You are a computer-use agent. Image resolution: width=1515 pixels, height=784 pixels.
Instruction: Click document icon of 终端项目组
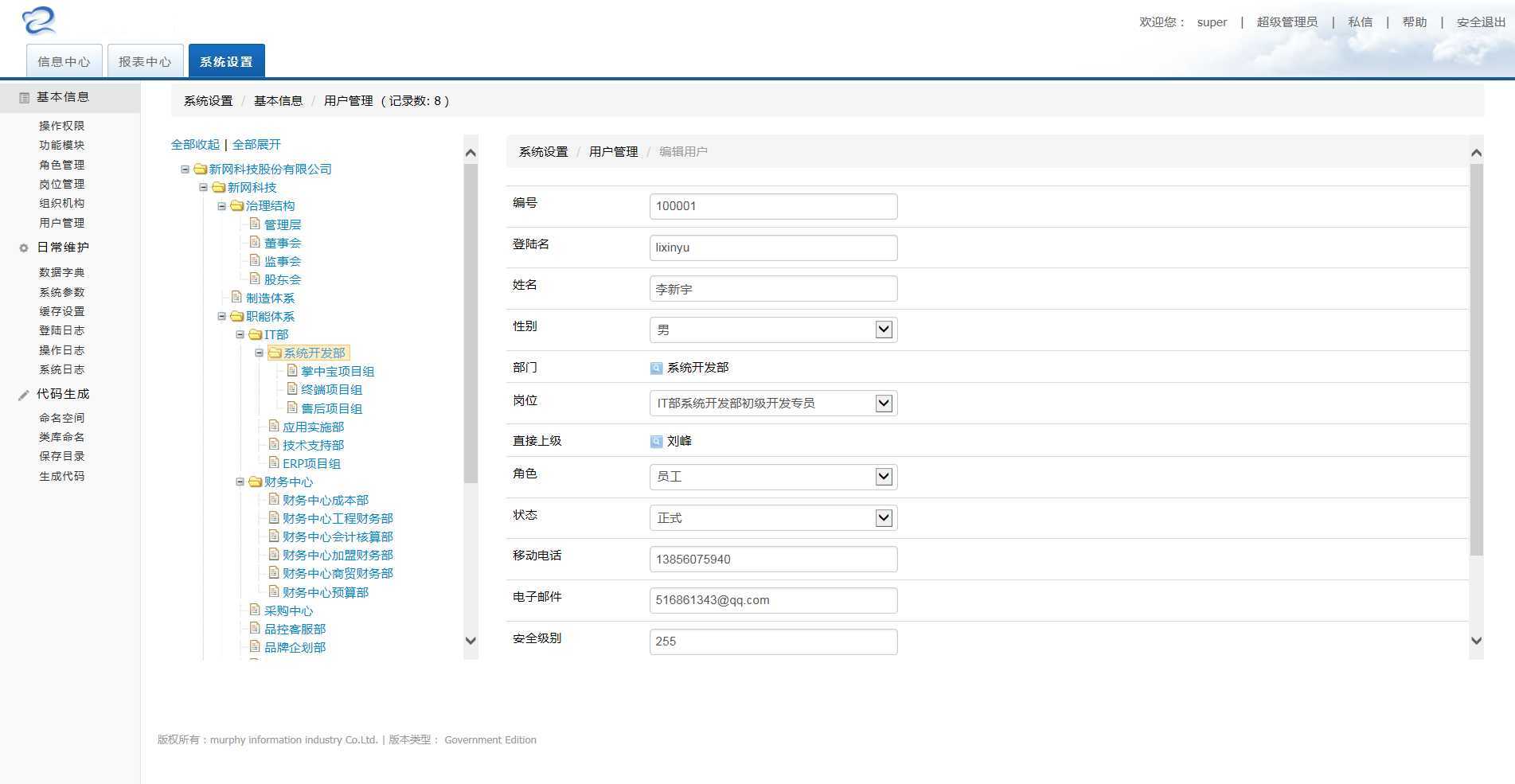[292, 388]
